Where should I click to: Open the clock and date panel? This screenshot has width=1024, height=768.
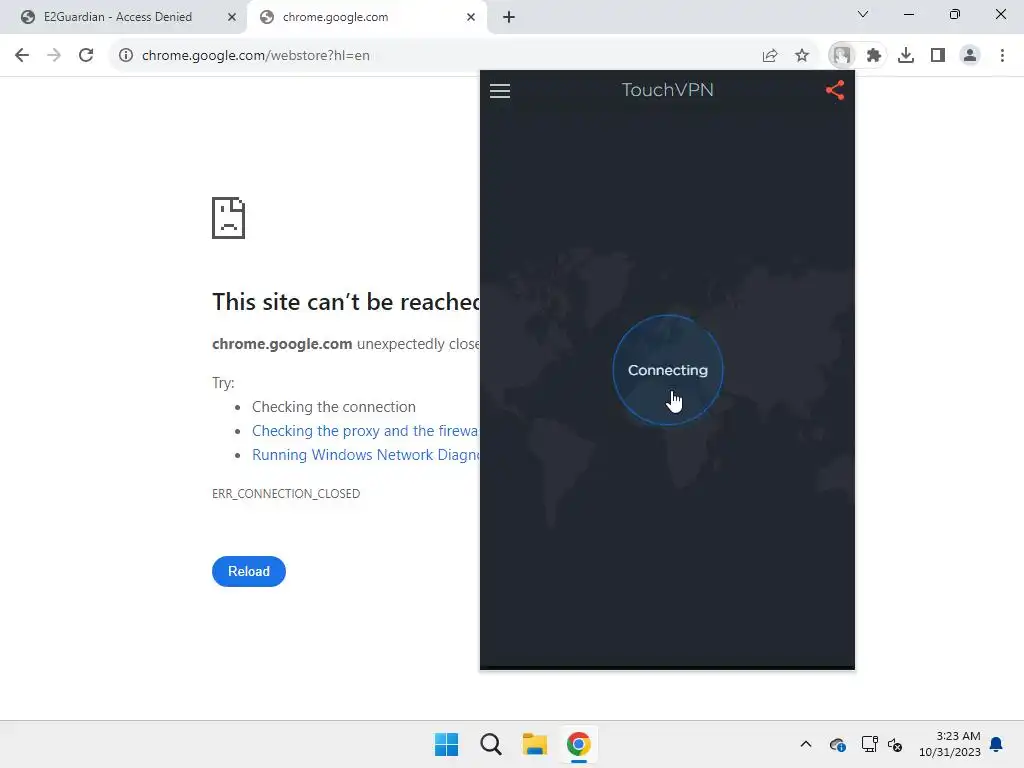[x=950, y=744]
